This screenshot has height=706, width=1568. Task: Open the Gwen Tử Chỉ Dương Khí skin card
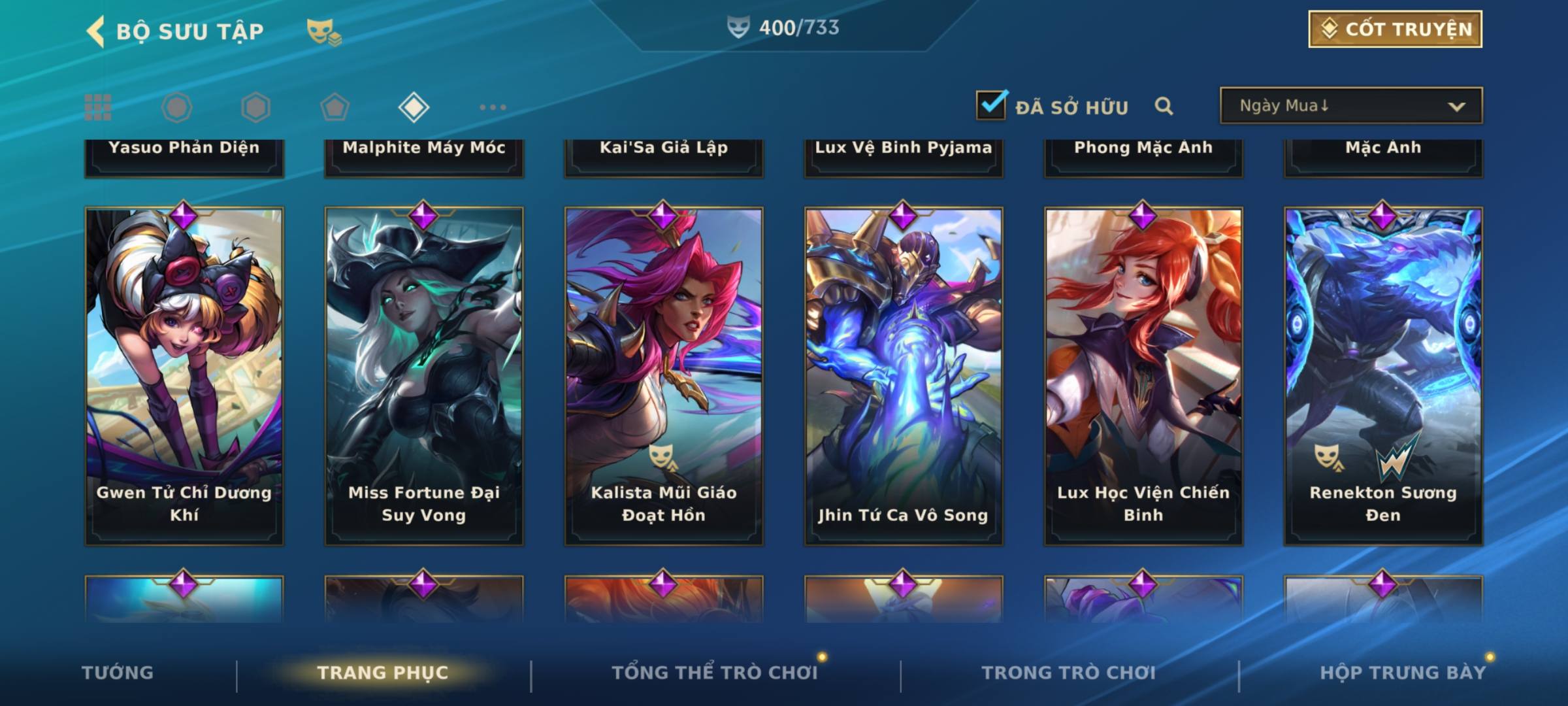(184, 376)
